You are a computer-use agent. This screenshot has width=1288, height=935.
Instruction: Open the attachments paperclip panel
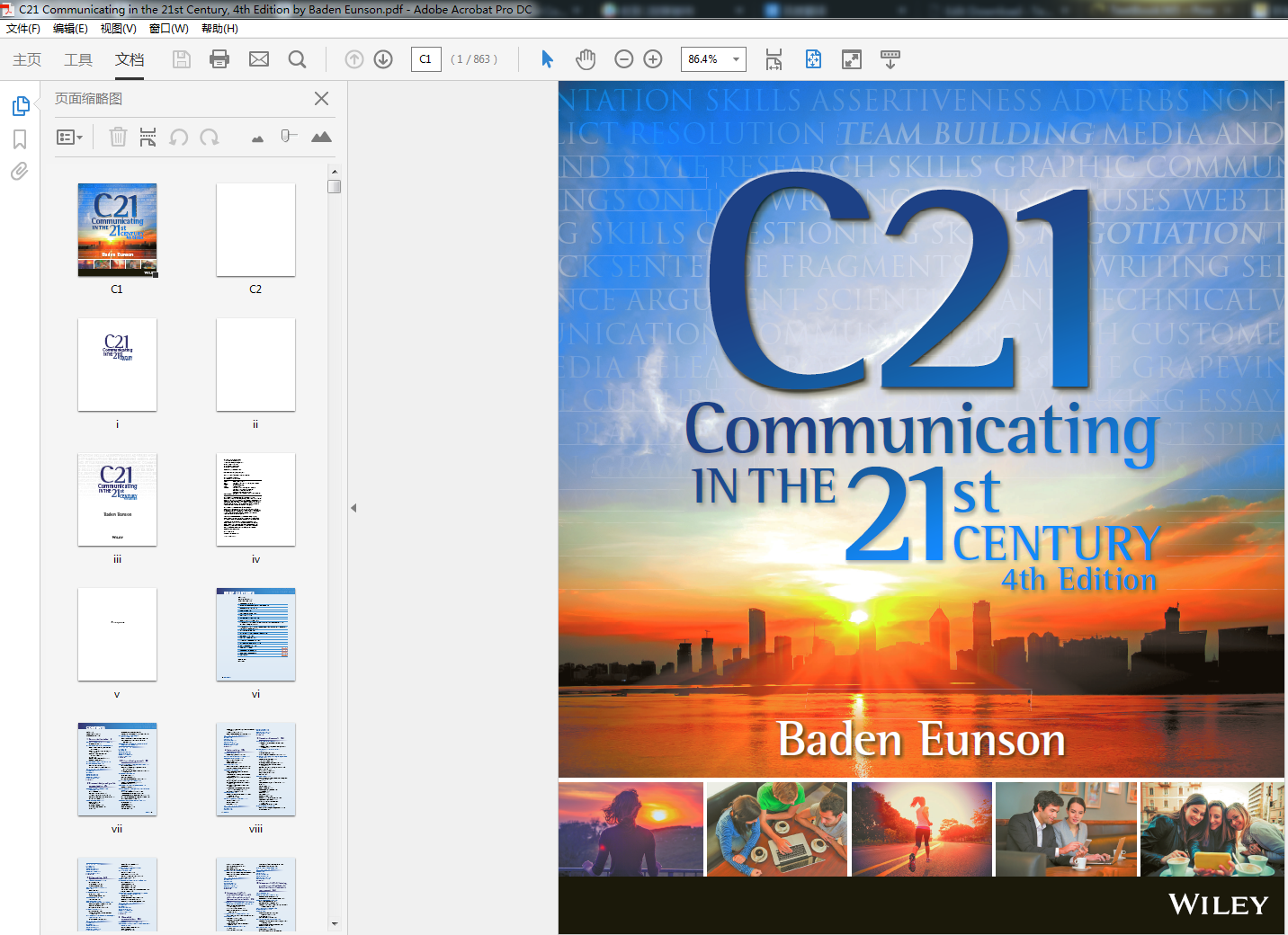point(20,171)
